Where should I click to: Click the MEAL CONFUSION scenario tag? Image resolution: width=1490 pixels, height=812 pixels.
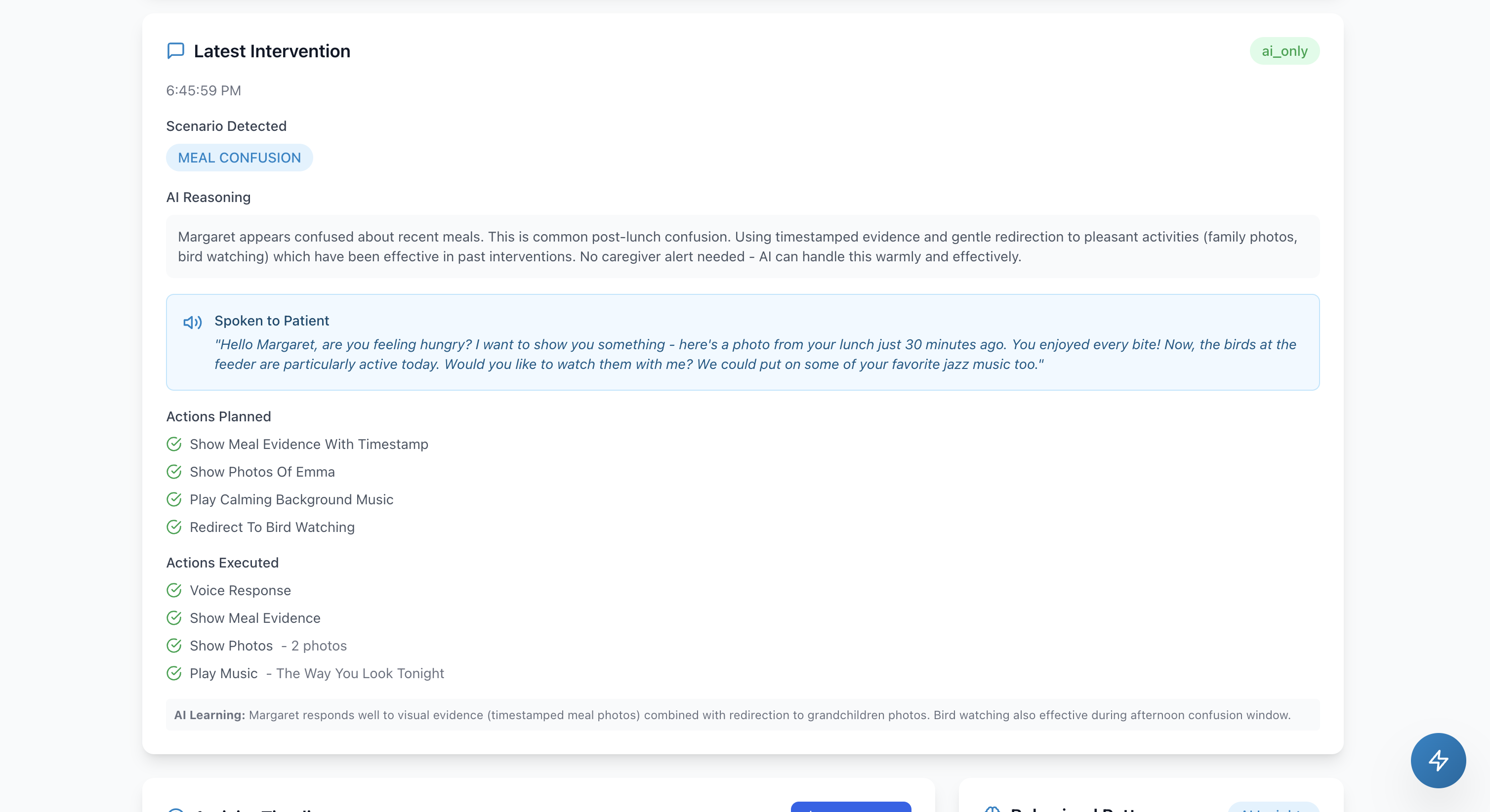(x=240, y=158)
